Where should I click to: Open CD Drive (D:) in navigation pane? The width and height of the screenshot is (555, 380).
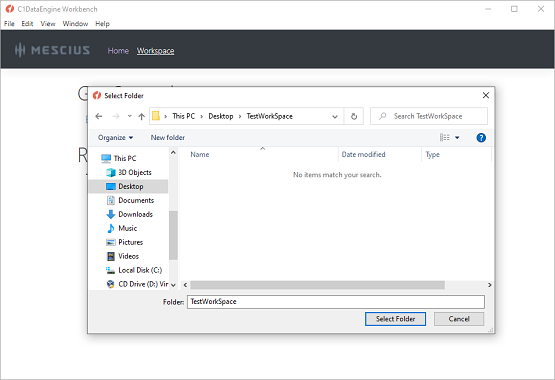(143, 284)
